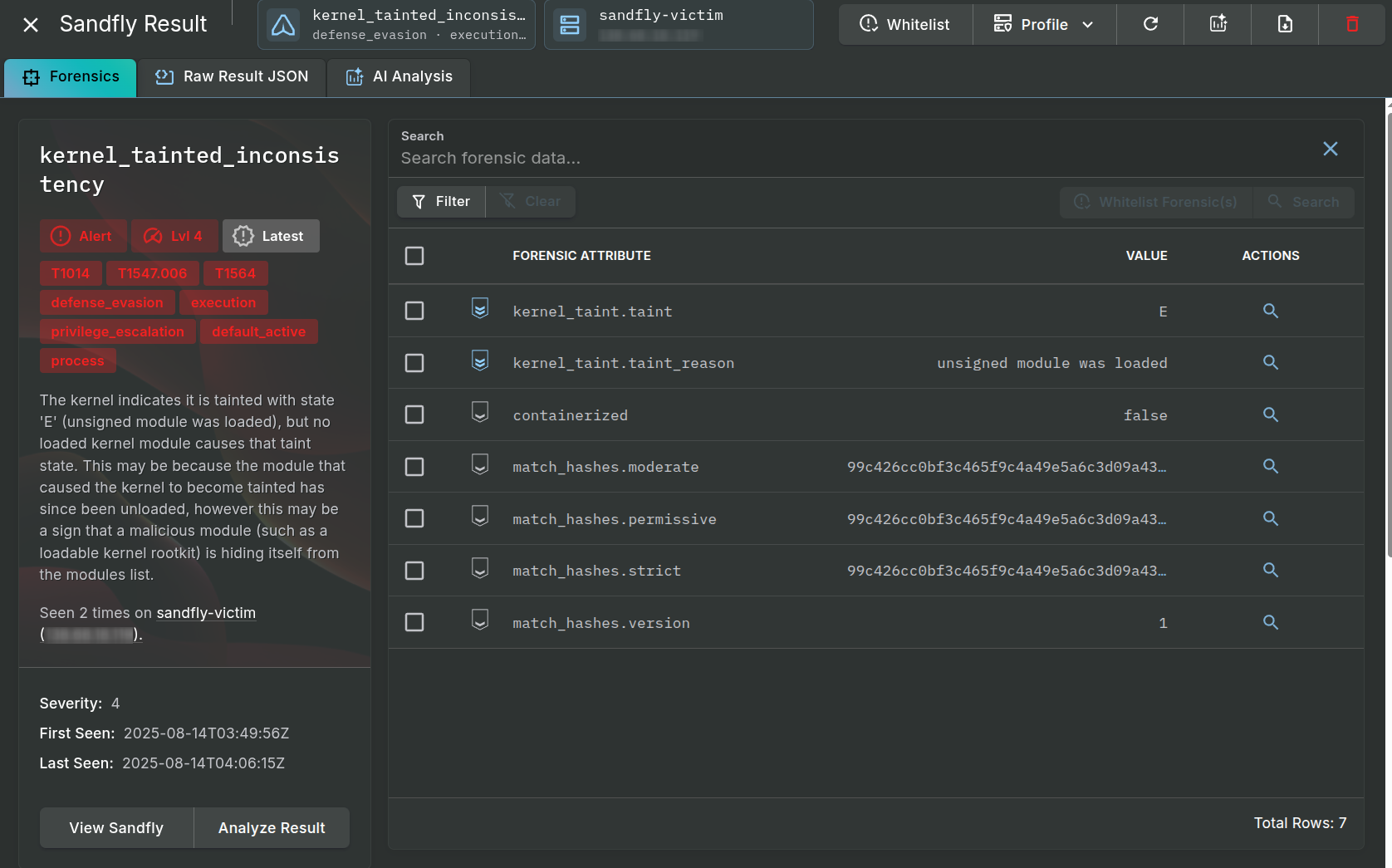Click the shield icon beside match_hashes.moderate
The image size is (1392, 868).
click(480, 464)
